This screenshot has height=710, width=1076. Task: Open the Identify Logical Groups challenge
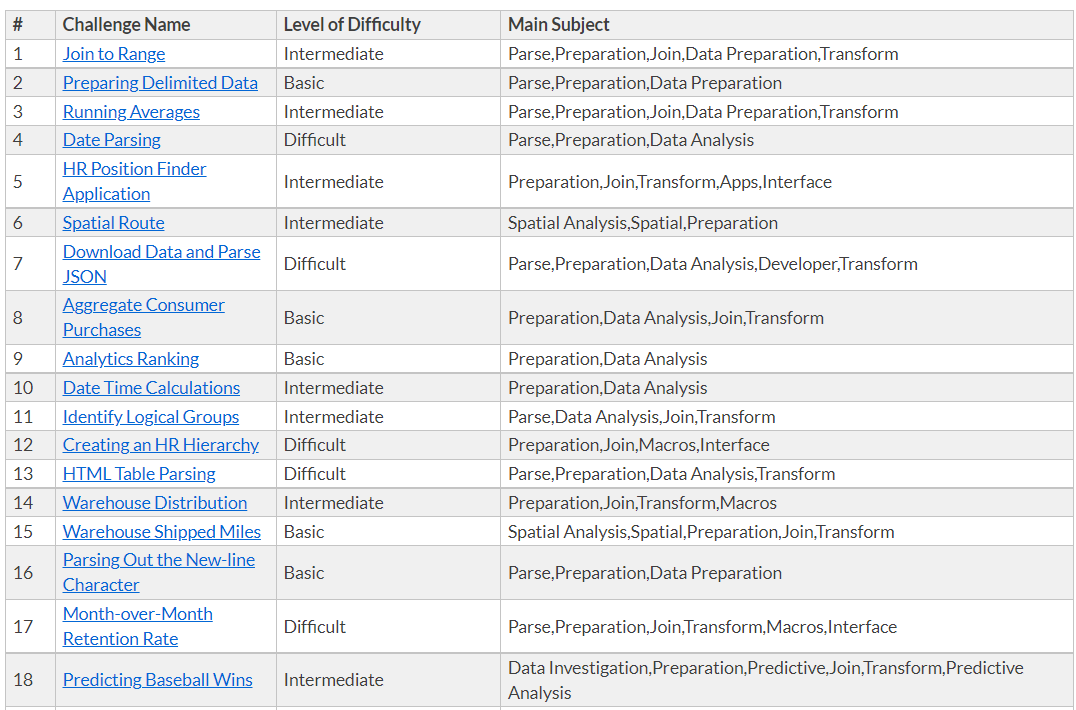pyautogui.click(x=151, y=417)
